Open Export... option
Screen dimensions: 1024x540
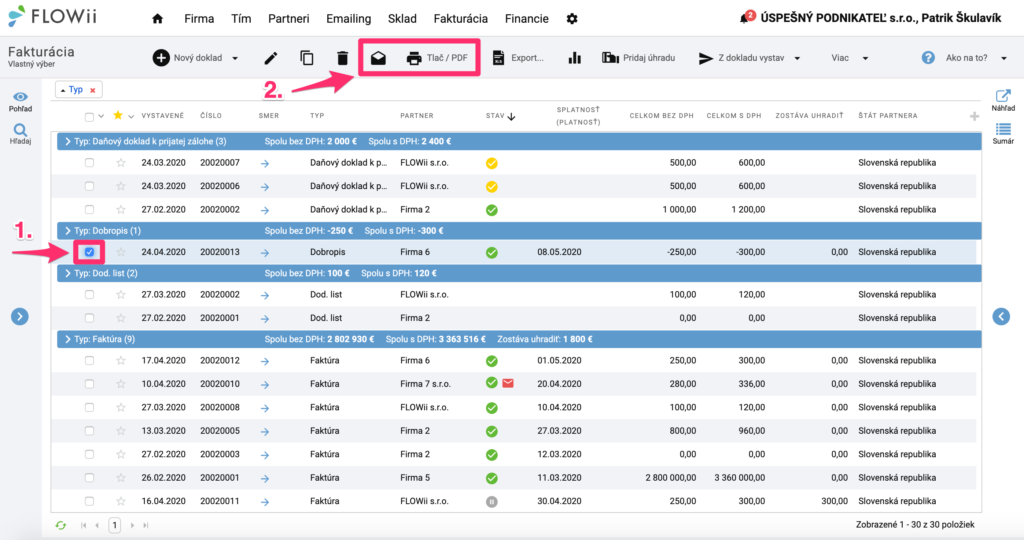[518, 58]
